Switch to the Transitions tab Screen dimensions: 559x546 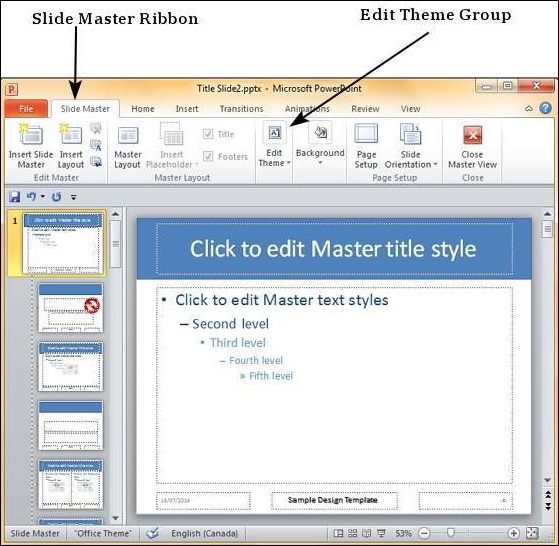tap(241, 109)
